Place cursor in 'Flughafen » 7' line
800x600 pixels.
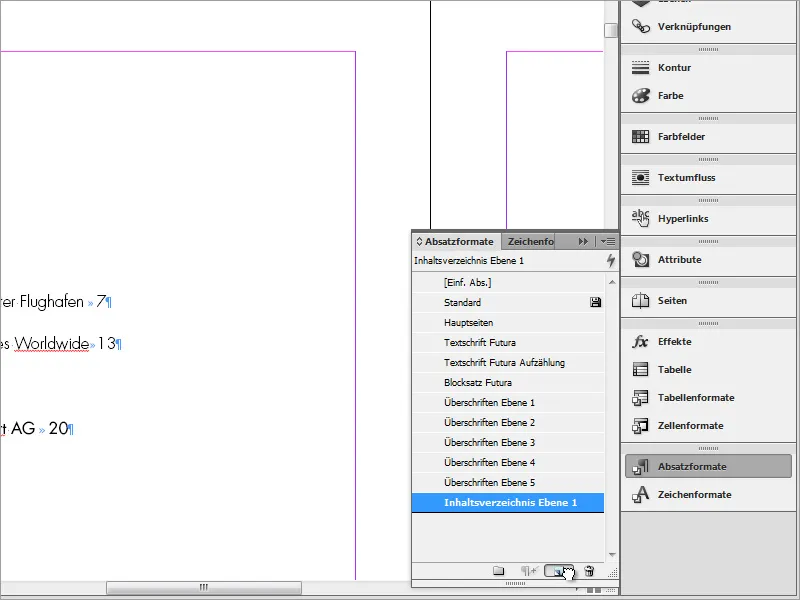56,302
